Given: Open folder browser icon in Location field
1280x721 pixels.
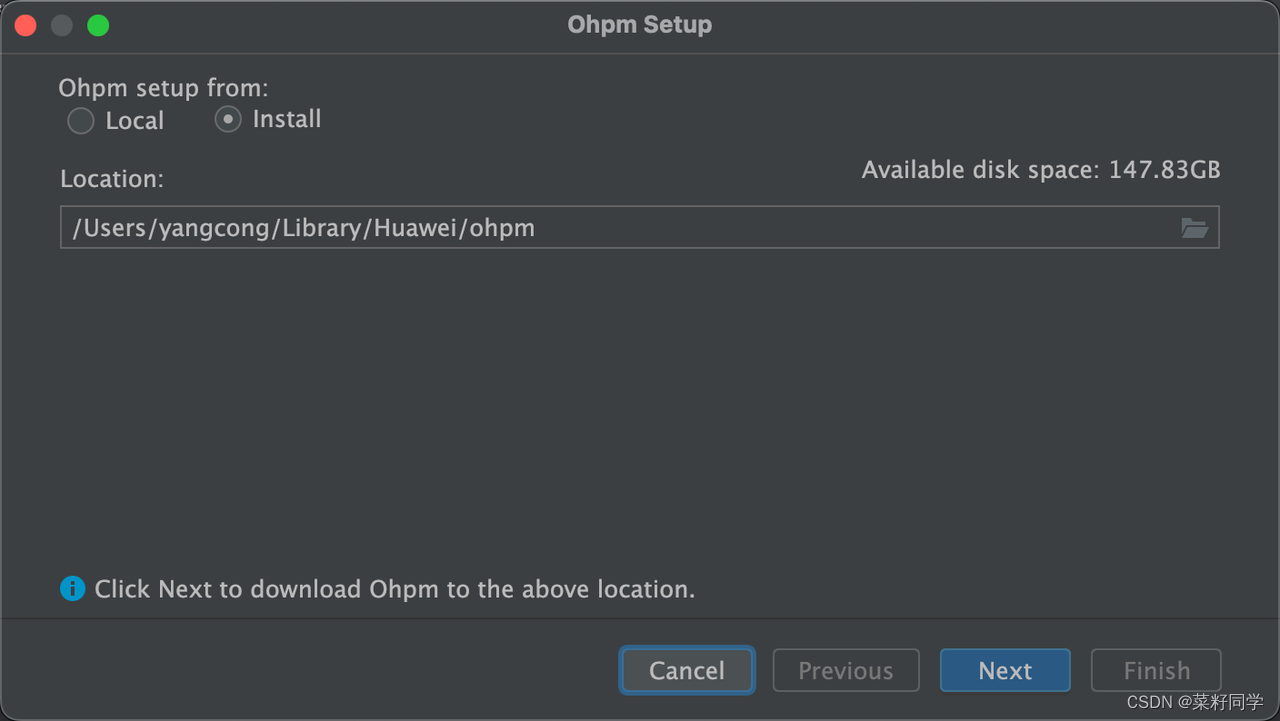Looking at the screenshot, I should pos(1194,228).
